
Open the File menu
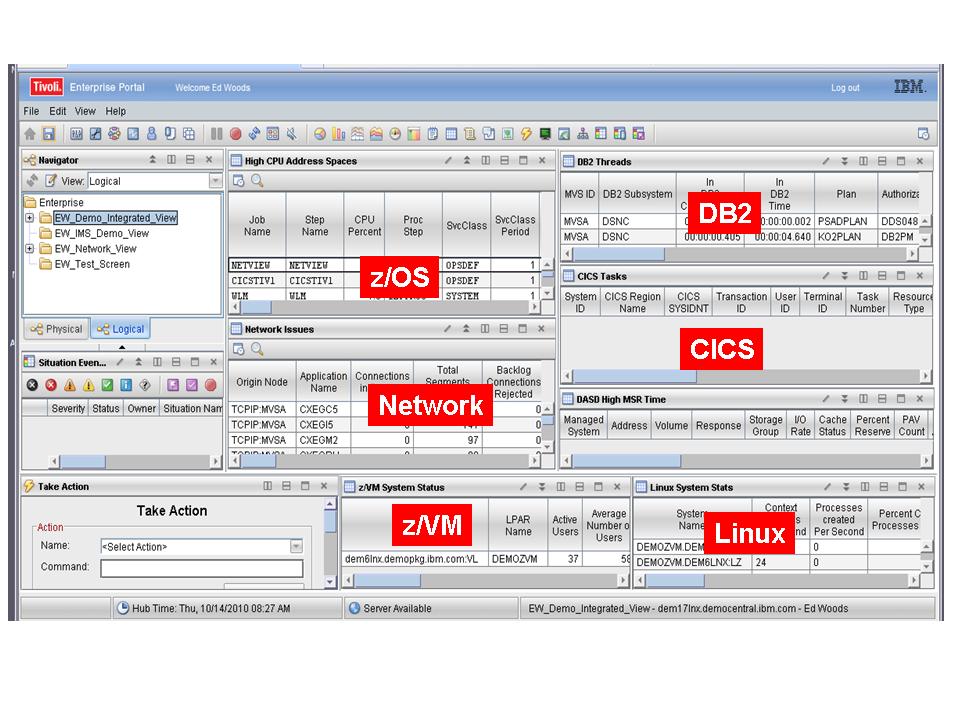coord(31,111)
